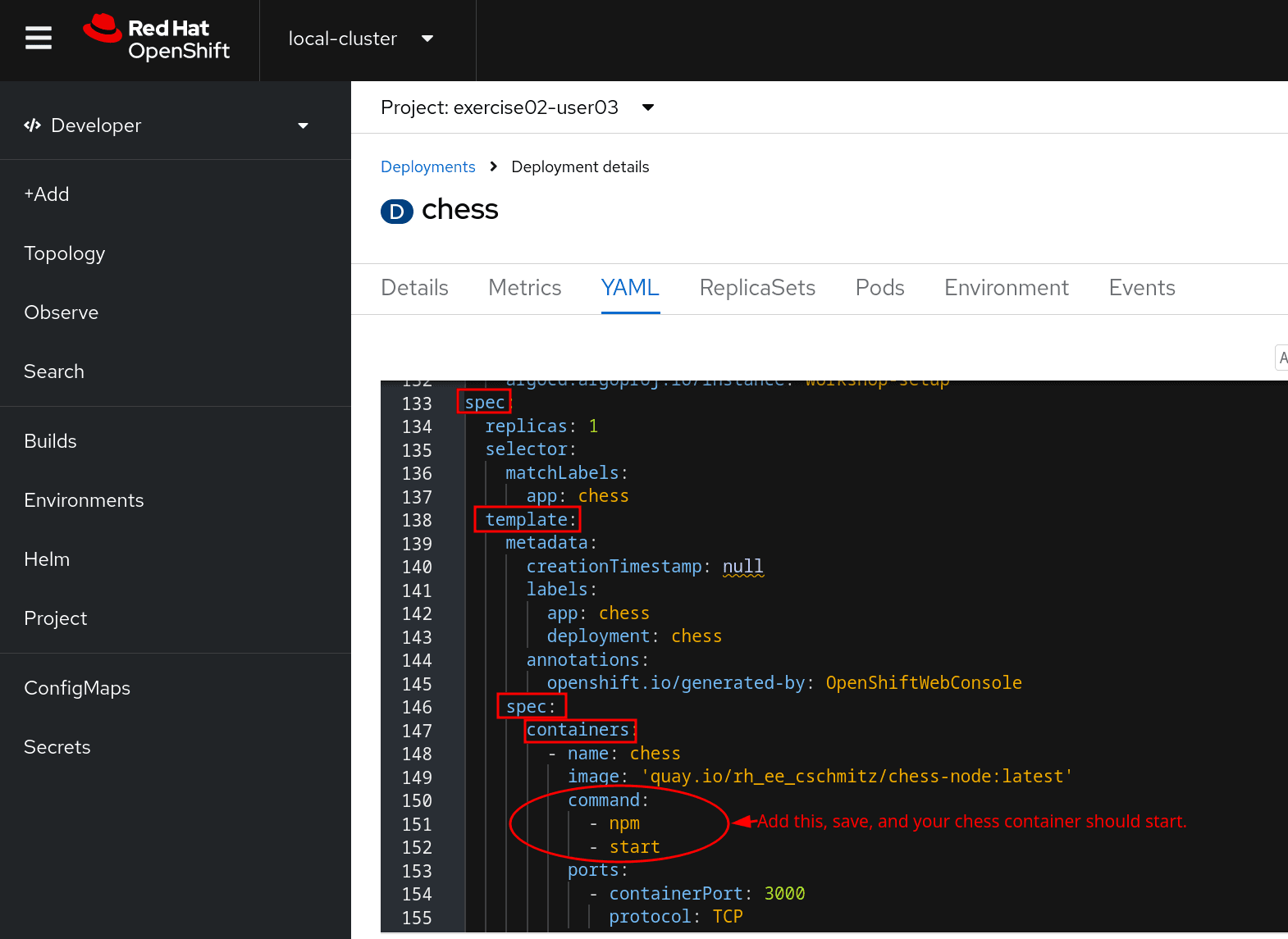Open the local-cluster dropdown
This screenshot has height=939, width=1288.
pos(361,39)
